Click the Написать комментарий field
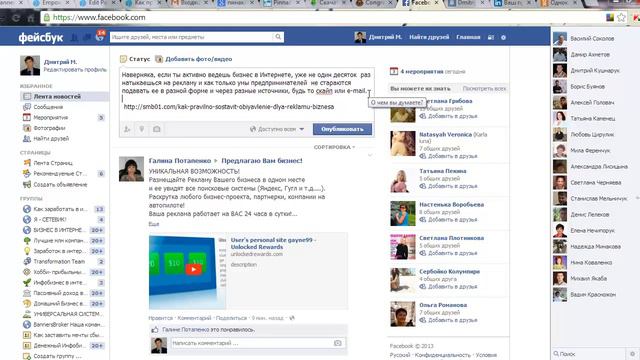 [252, 343]
